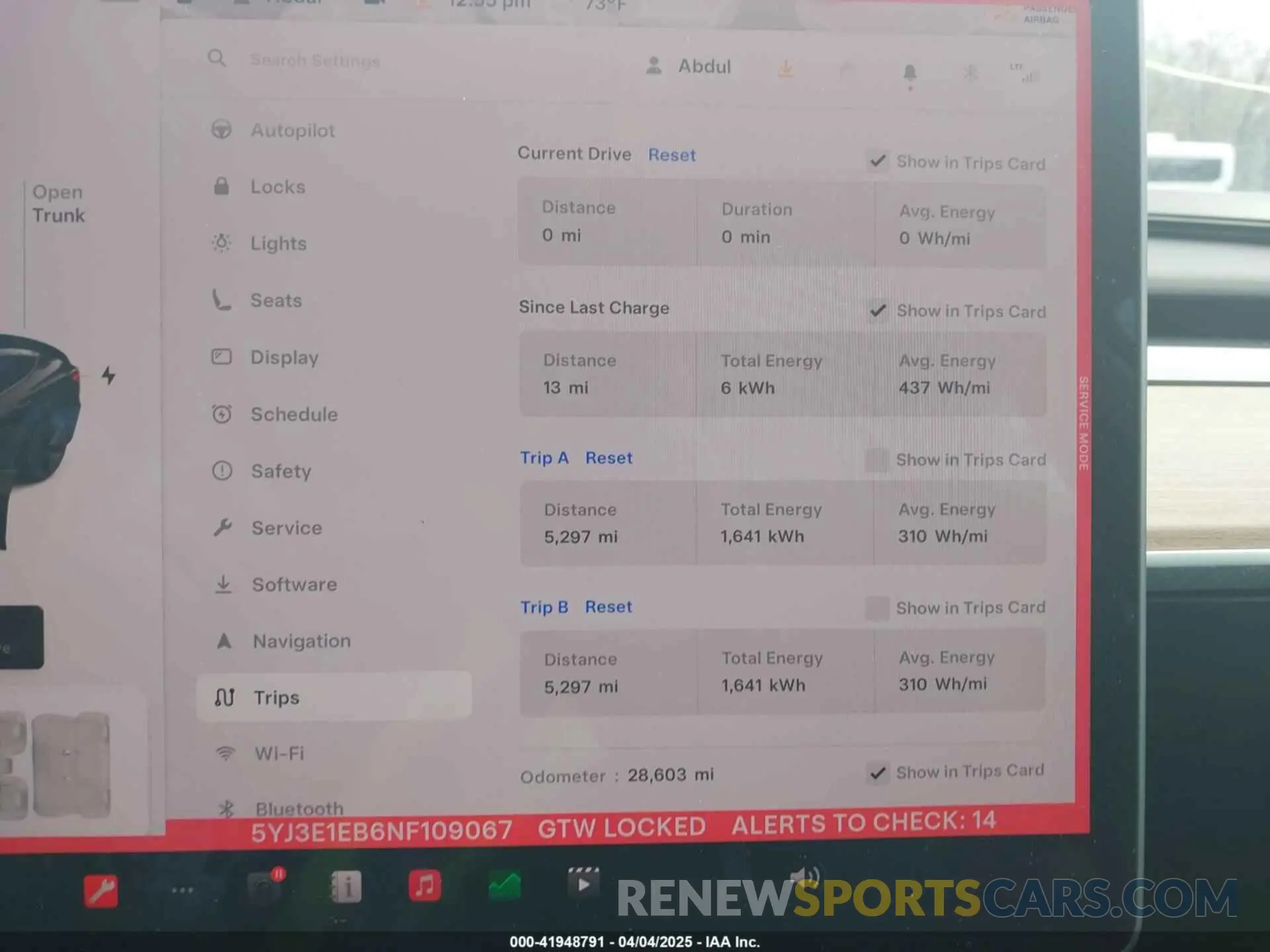Rename the Trip A label

click(x=544, y=457)
